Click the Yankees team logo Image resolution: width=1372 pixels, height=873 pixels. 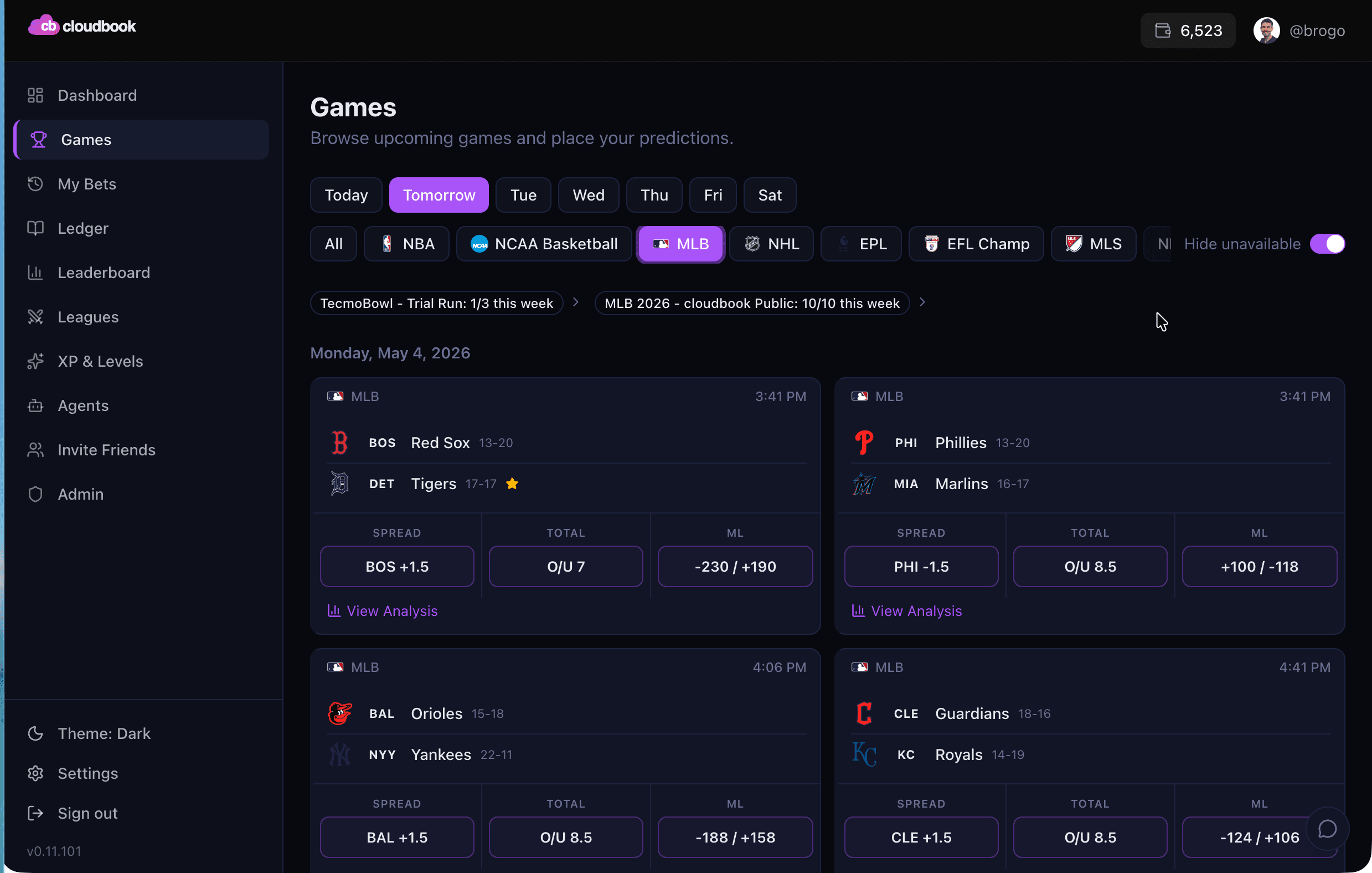pos(339,754)
